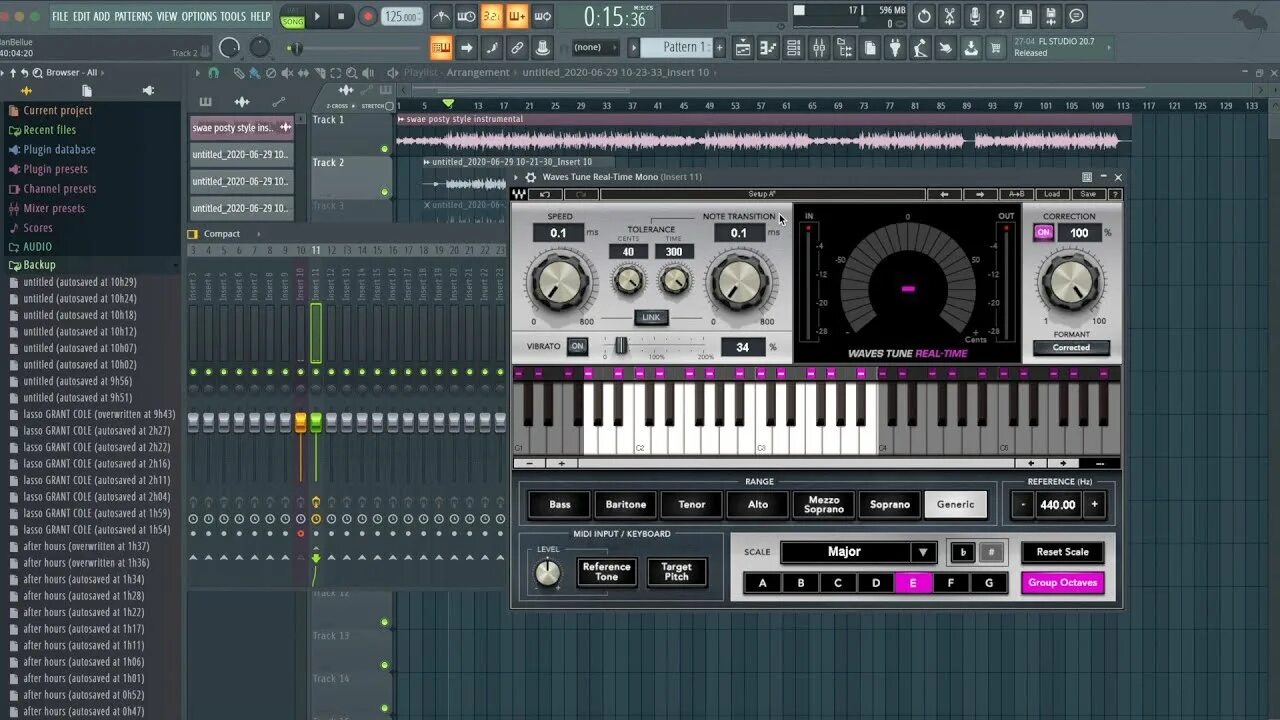This screenshot has height=720, width=1280.
Task: Stop playback with the stop button
Action: [341, 16]
